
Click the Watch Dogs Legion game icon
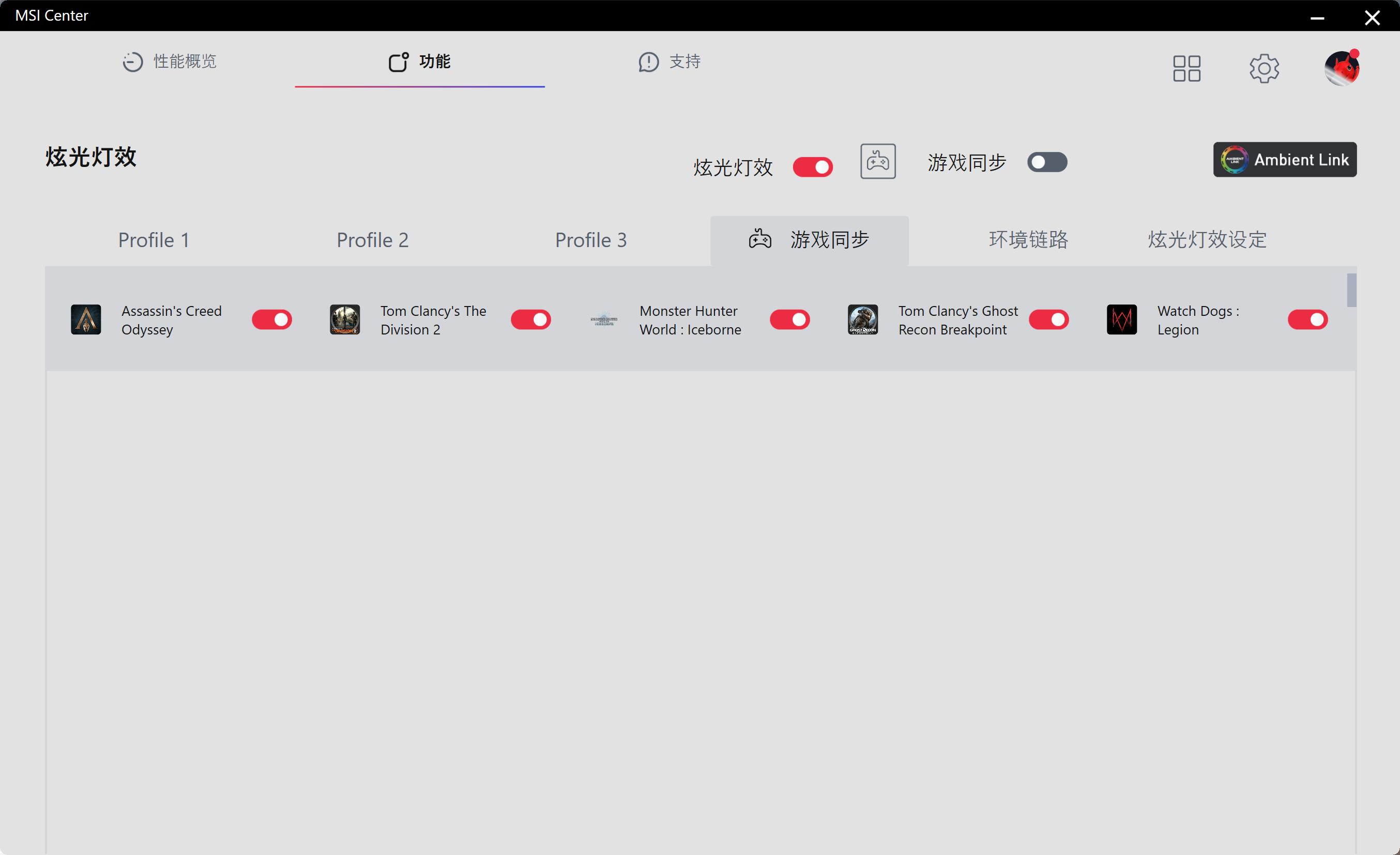point(1121,319)
